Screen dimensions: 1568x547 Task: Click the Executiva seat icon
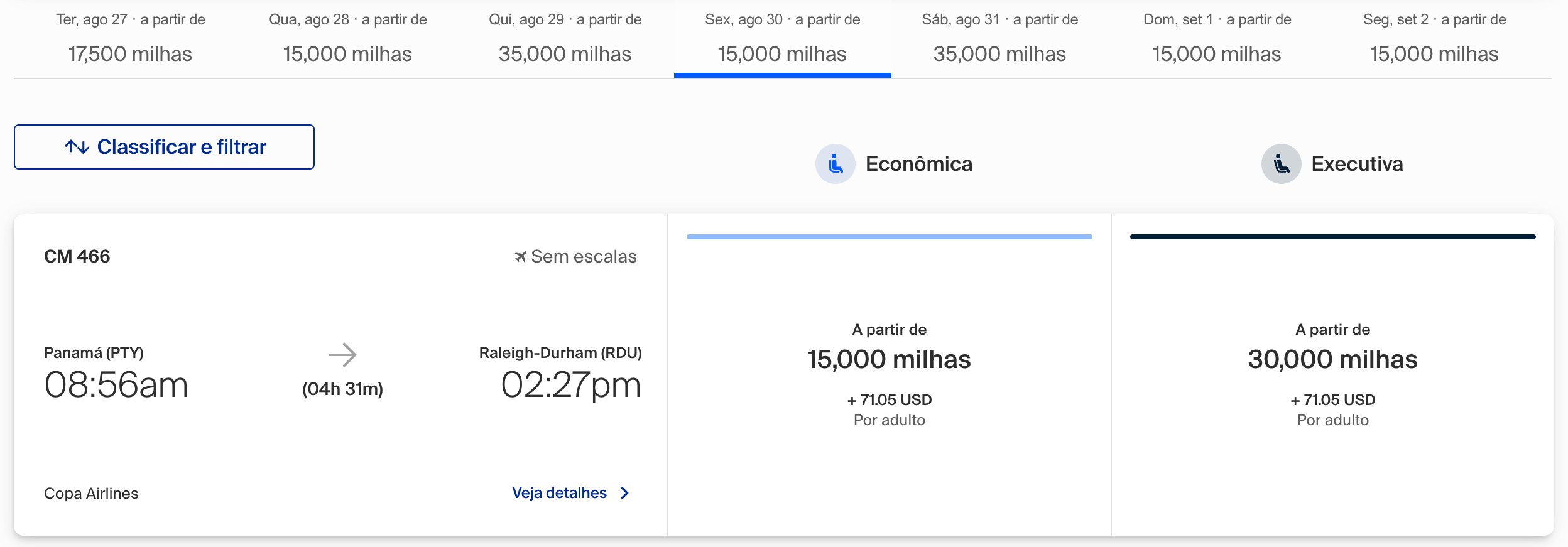(1281, 164)
